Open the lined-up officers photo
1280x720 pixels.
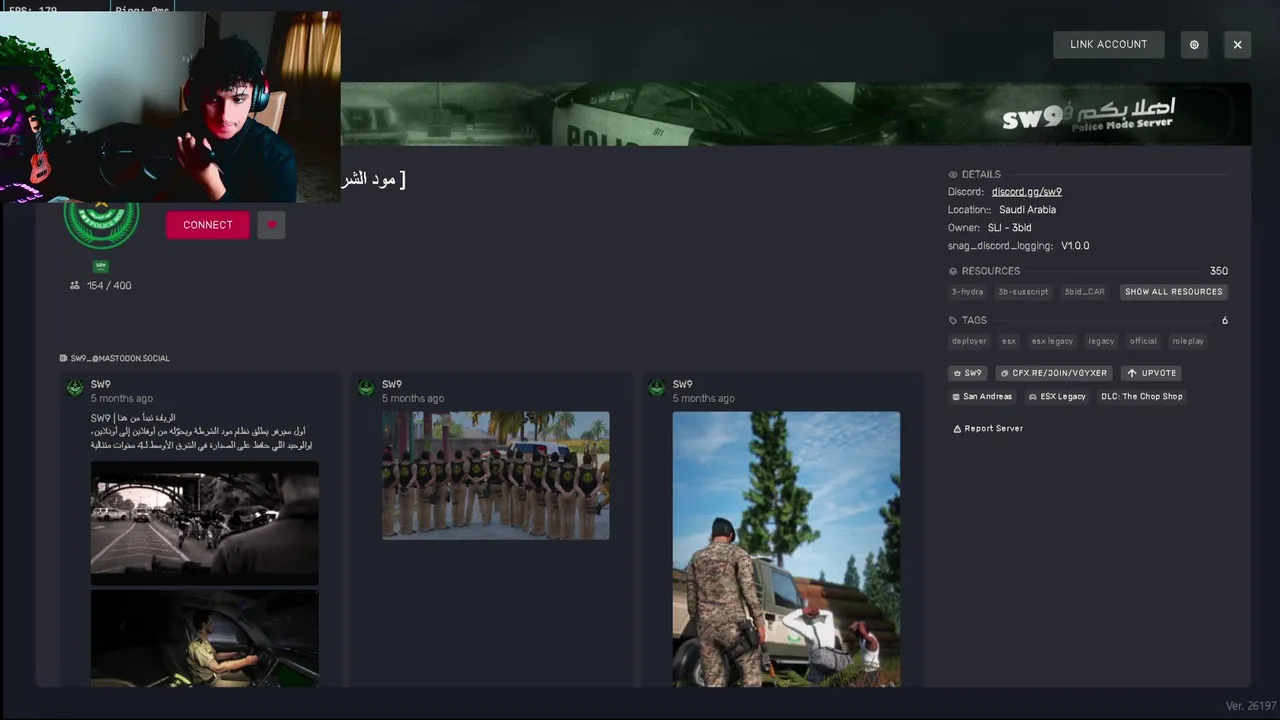click(x=496, y=476)
